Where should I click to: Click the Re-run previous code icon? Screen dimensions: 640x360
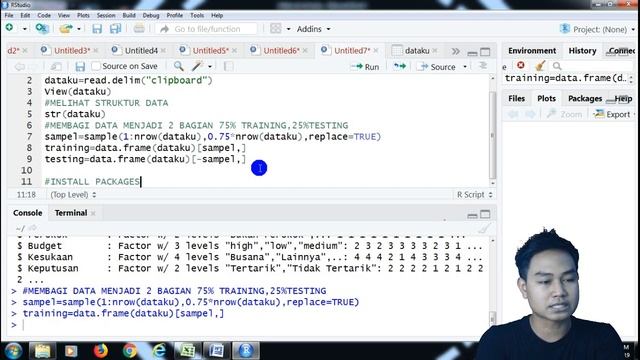pos(399,66)
